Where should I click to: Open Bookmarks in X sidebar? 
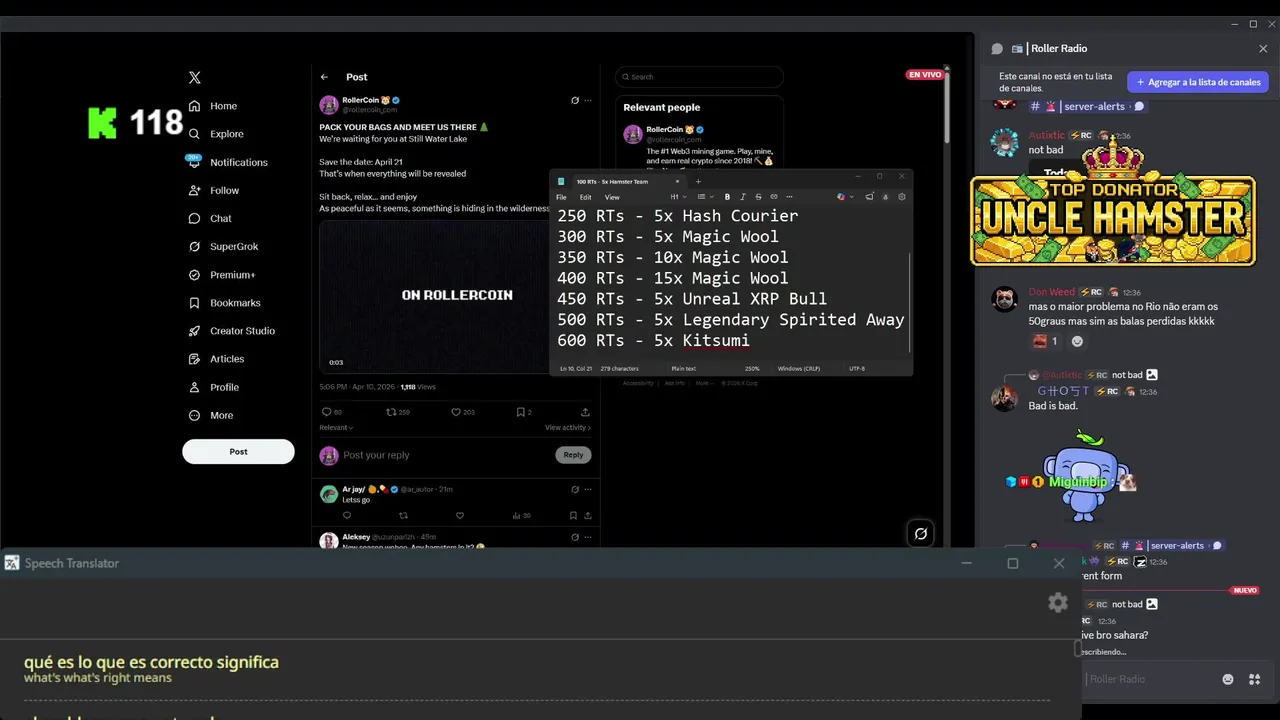pos(224,303)
